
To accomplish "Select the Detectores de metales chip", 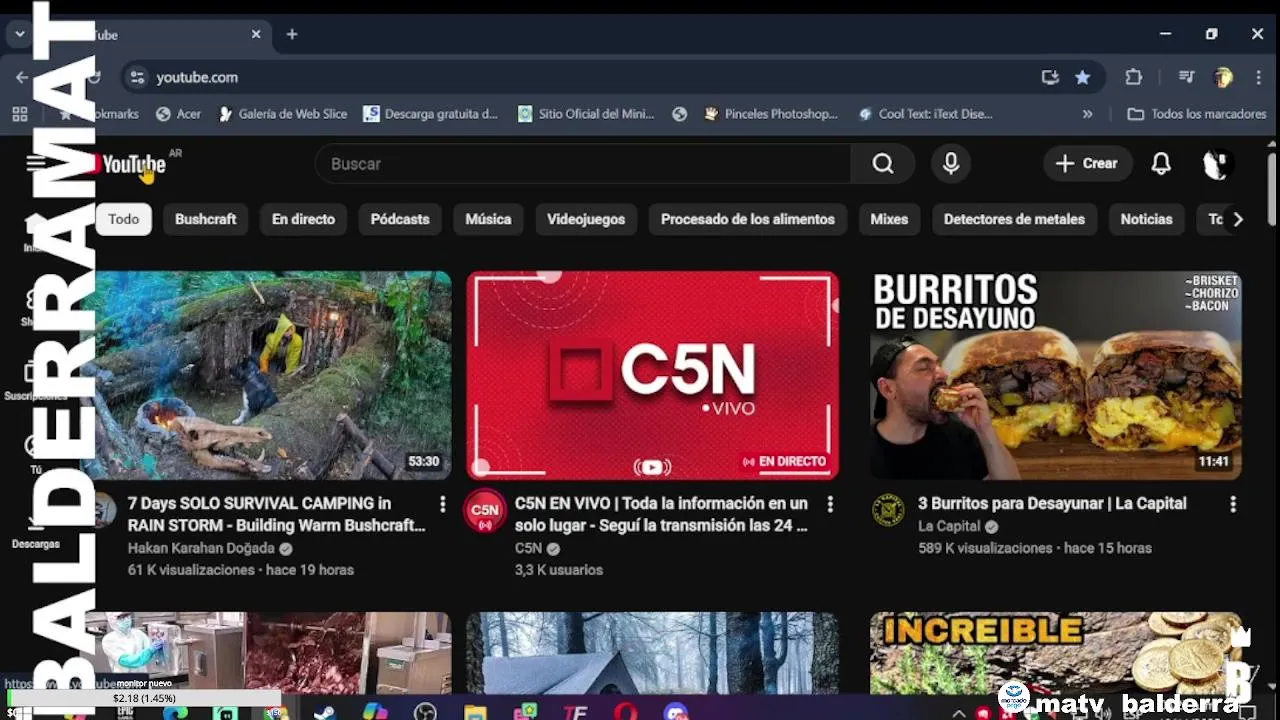I will (1014, 219).
